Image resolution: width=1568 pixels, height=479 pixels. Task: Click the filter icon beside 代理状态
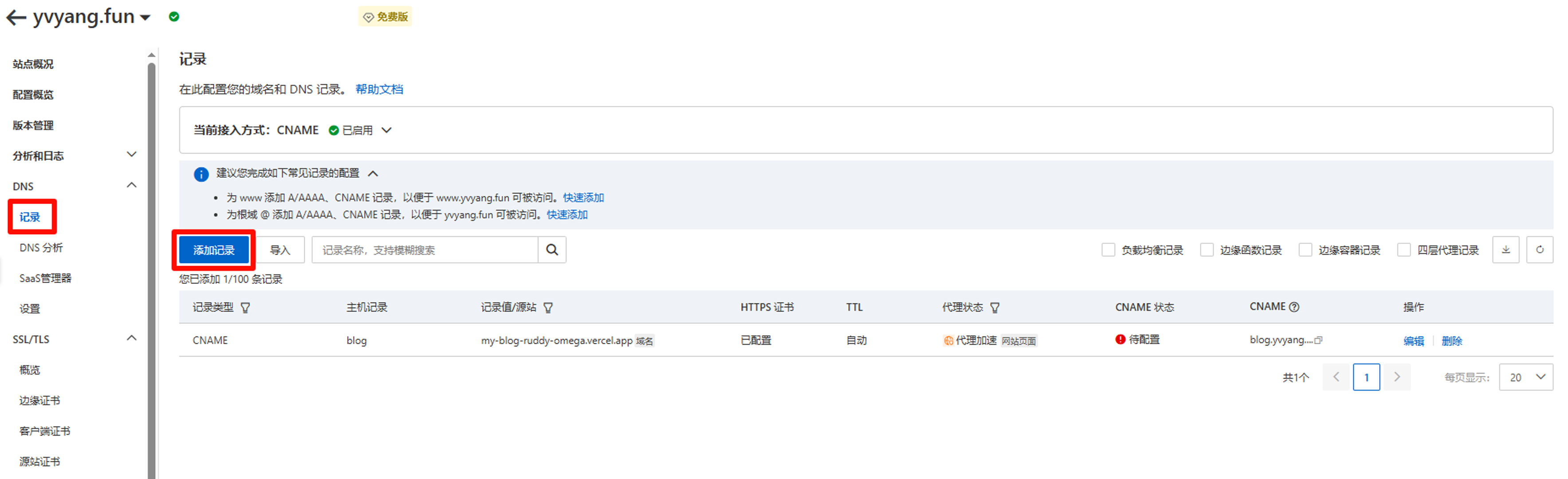coord(994,308)
